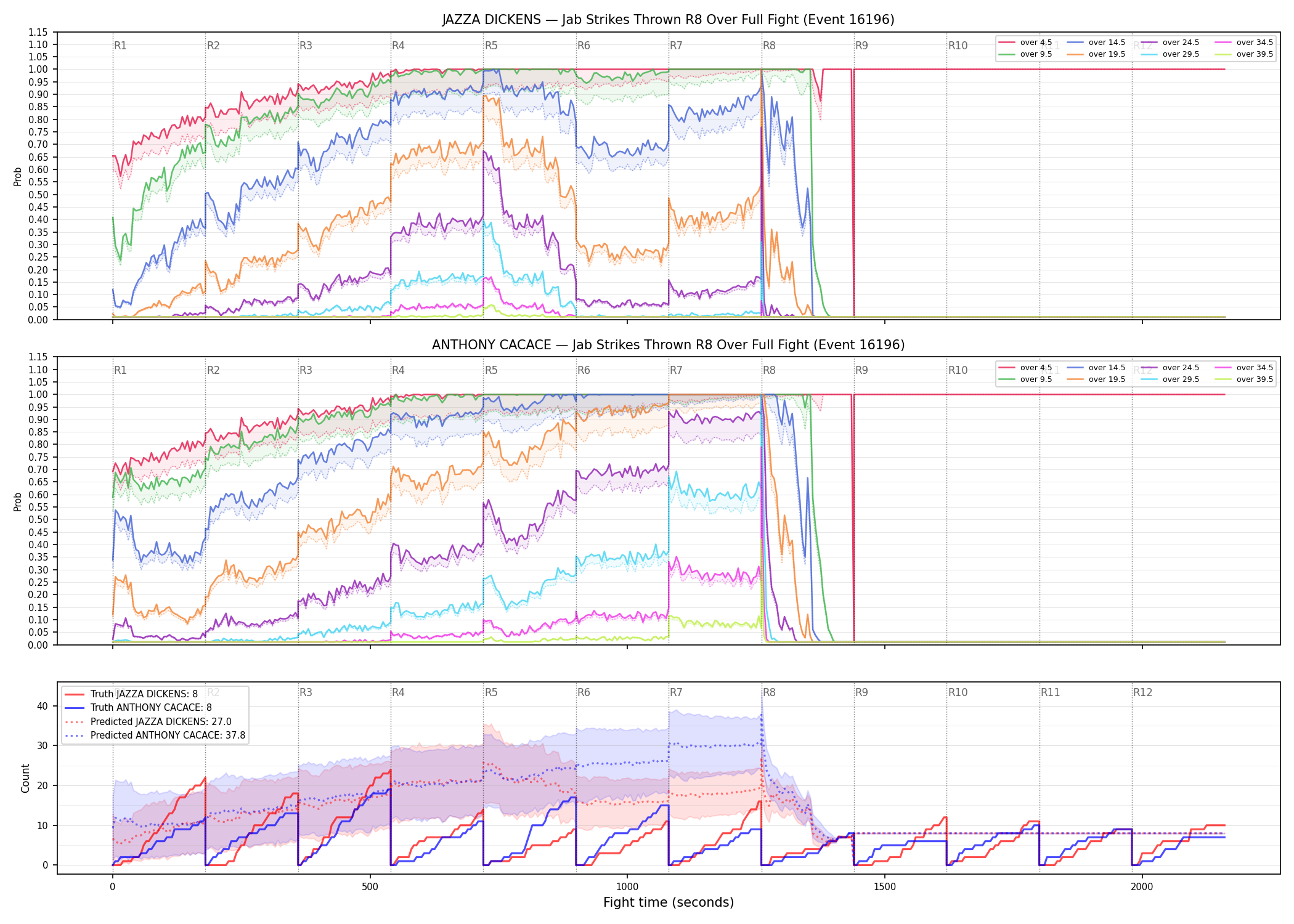Click the ANTHONY CACACE chart title

pyautogui.click(x=668, y=345)
